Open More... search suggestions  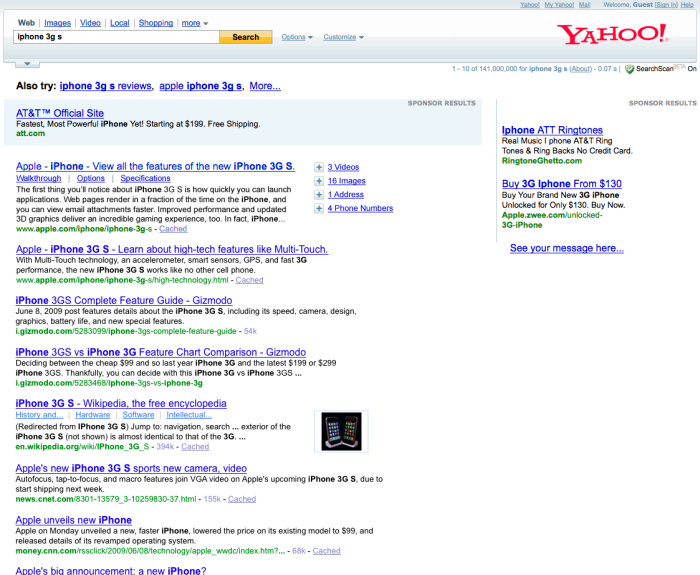(265, 86)
